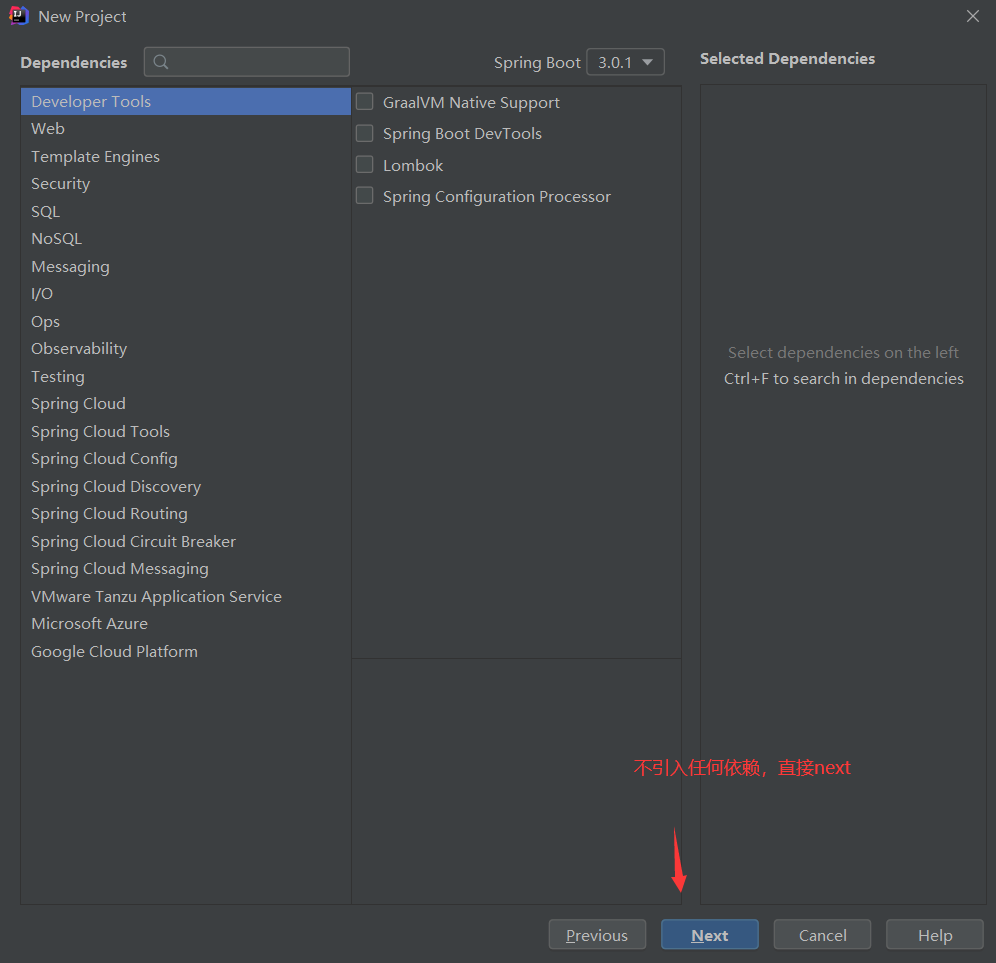
Task: Click the Next button
Action: point(710,934)
